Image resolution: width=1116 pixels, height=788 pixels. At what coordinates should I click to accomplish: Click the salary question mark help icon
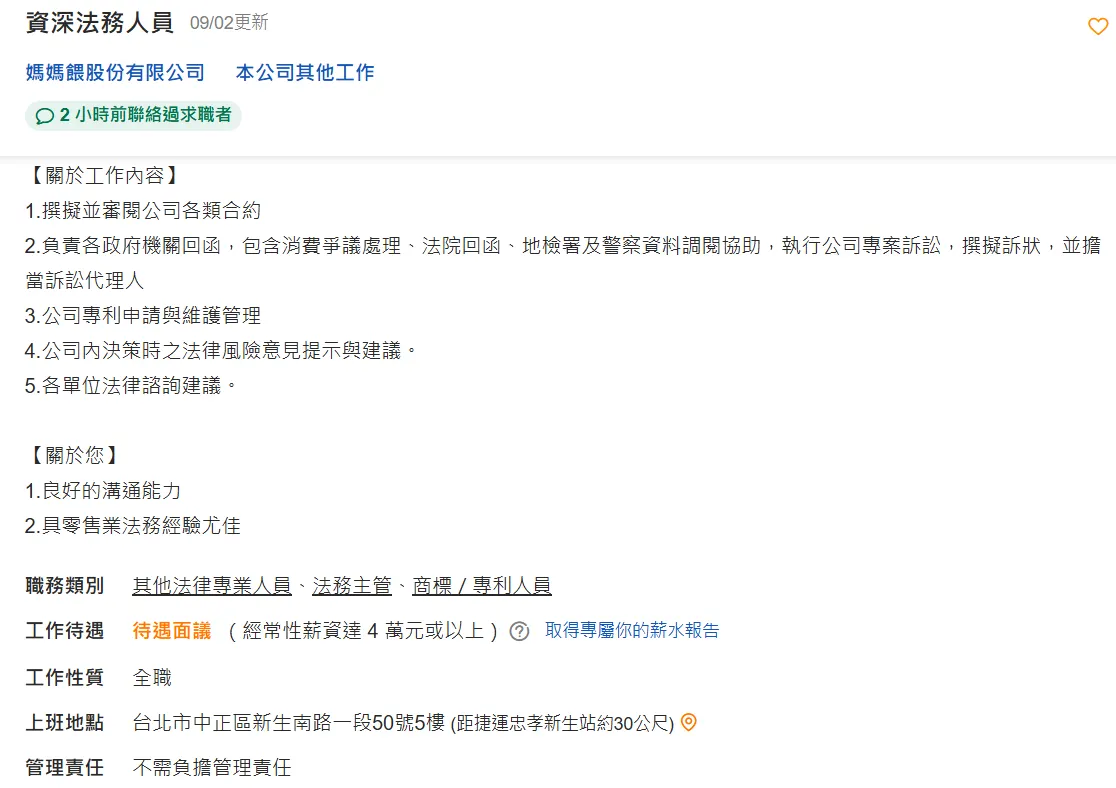coord(519,631)
